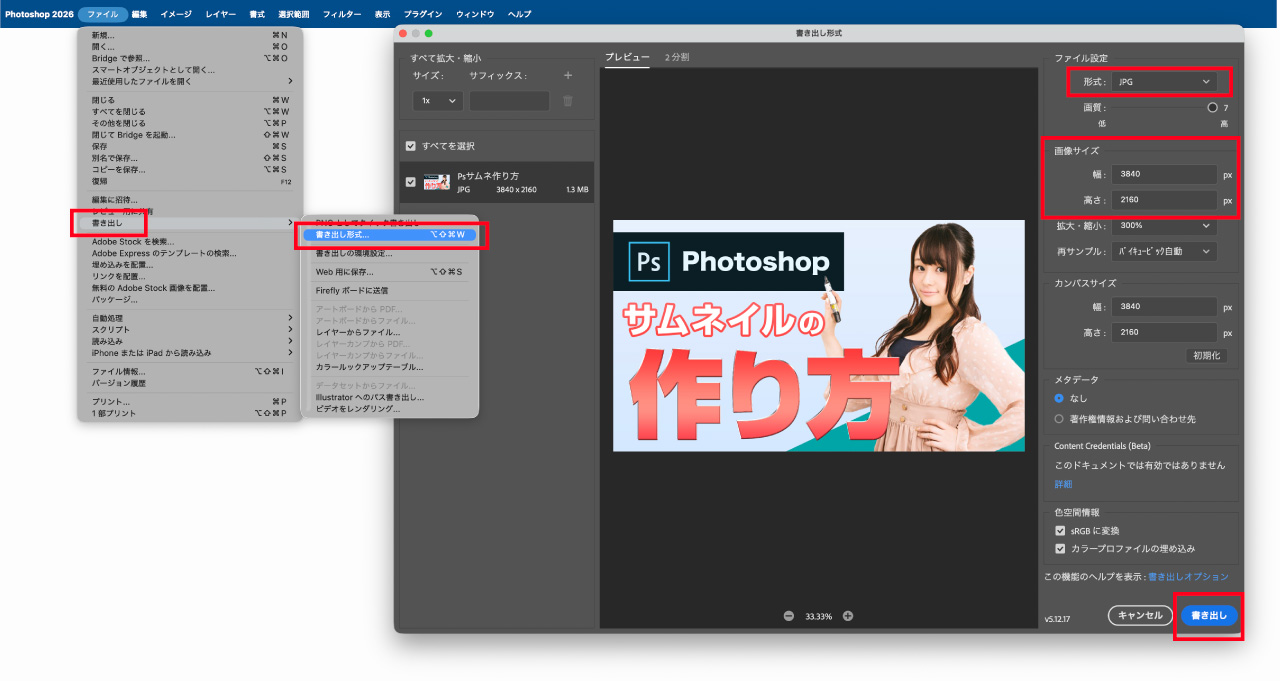Click the 初期化 reset button

pyautogui.click(x=1207, y=356)
